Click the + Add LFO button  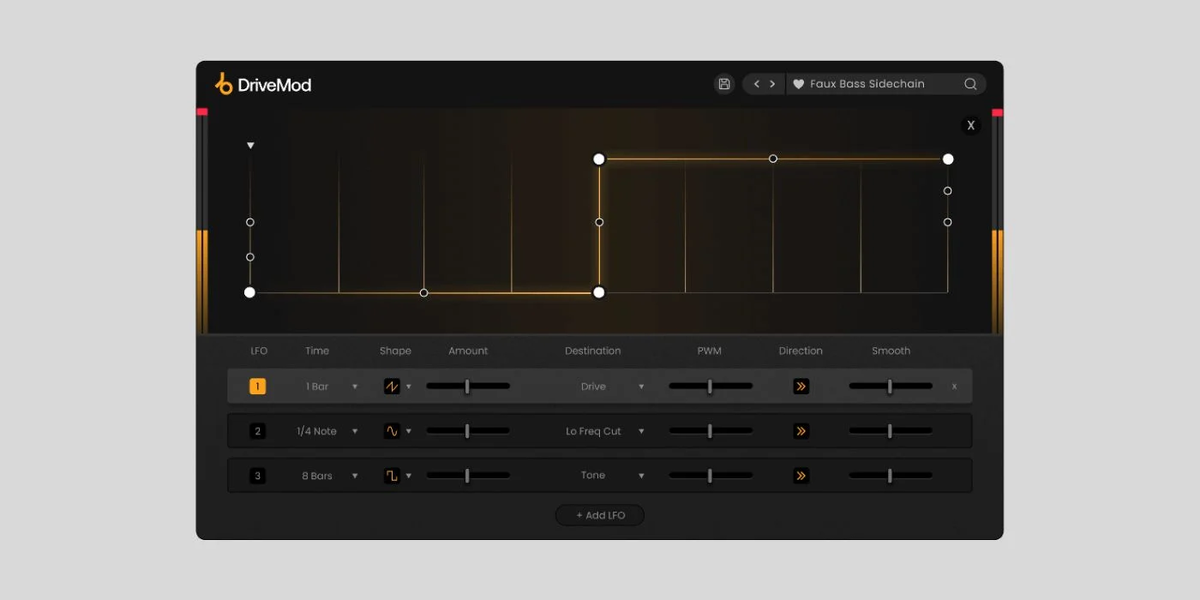point(600,515)
